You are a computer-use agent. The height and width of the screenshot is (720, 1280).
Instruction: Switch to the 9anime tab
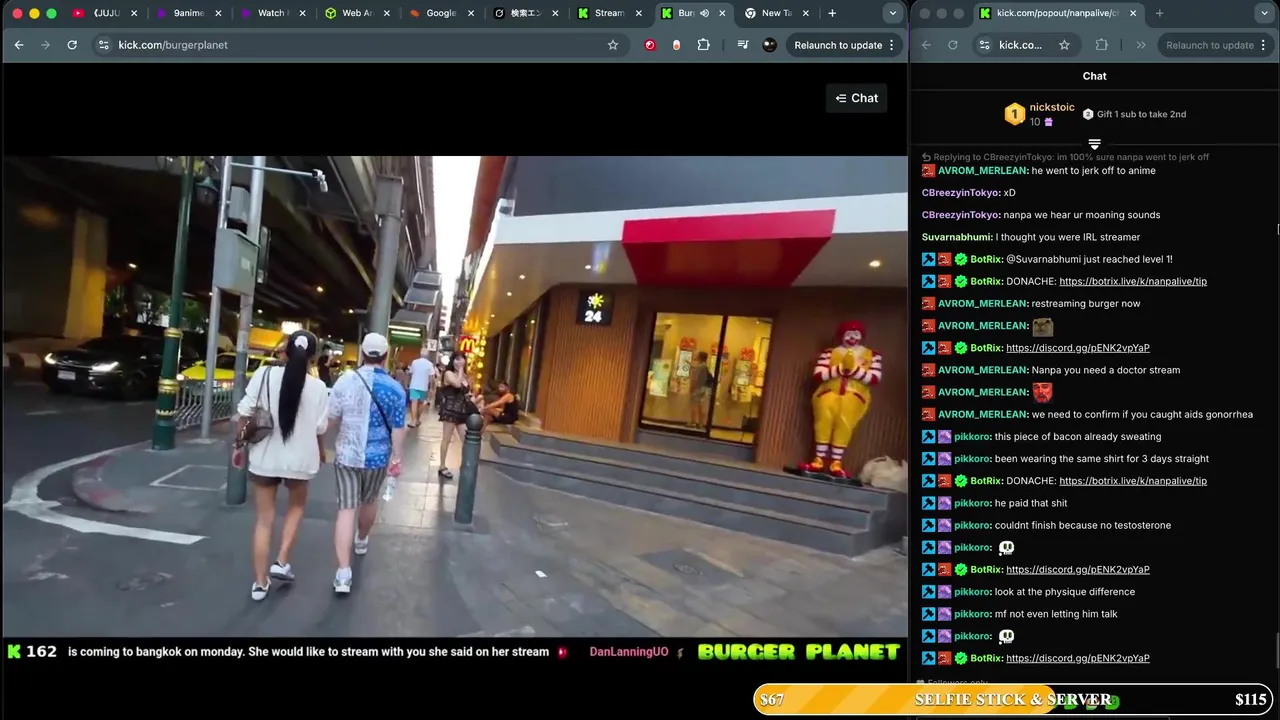(x=188, y=13)
